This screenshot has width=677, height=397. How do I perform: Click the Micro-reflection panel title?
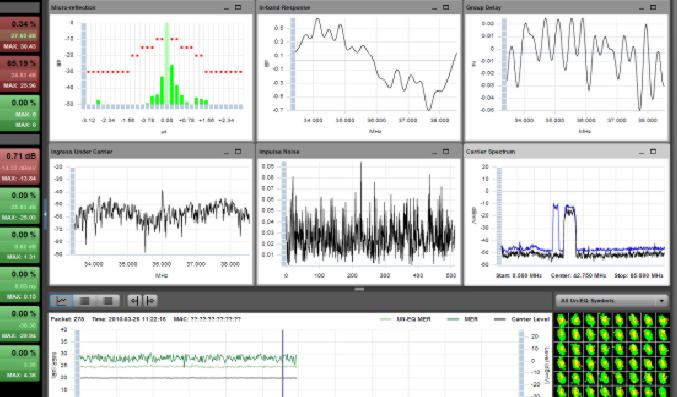coord(73,7)
